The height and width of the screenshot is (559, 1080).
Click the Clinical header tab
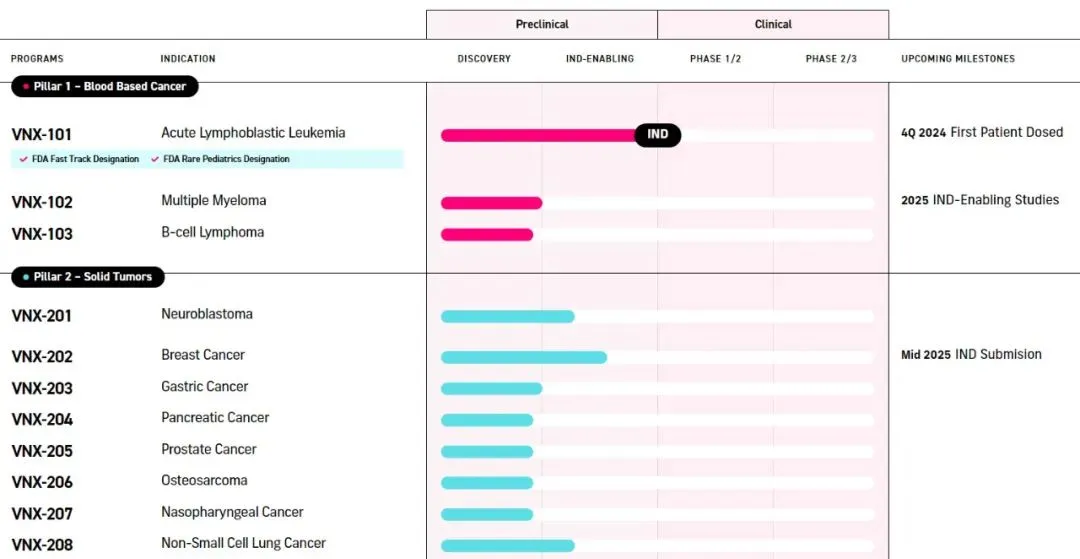(773, 25)
